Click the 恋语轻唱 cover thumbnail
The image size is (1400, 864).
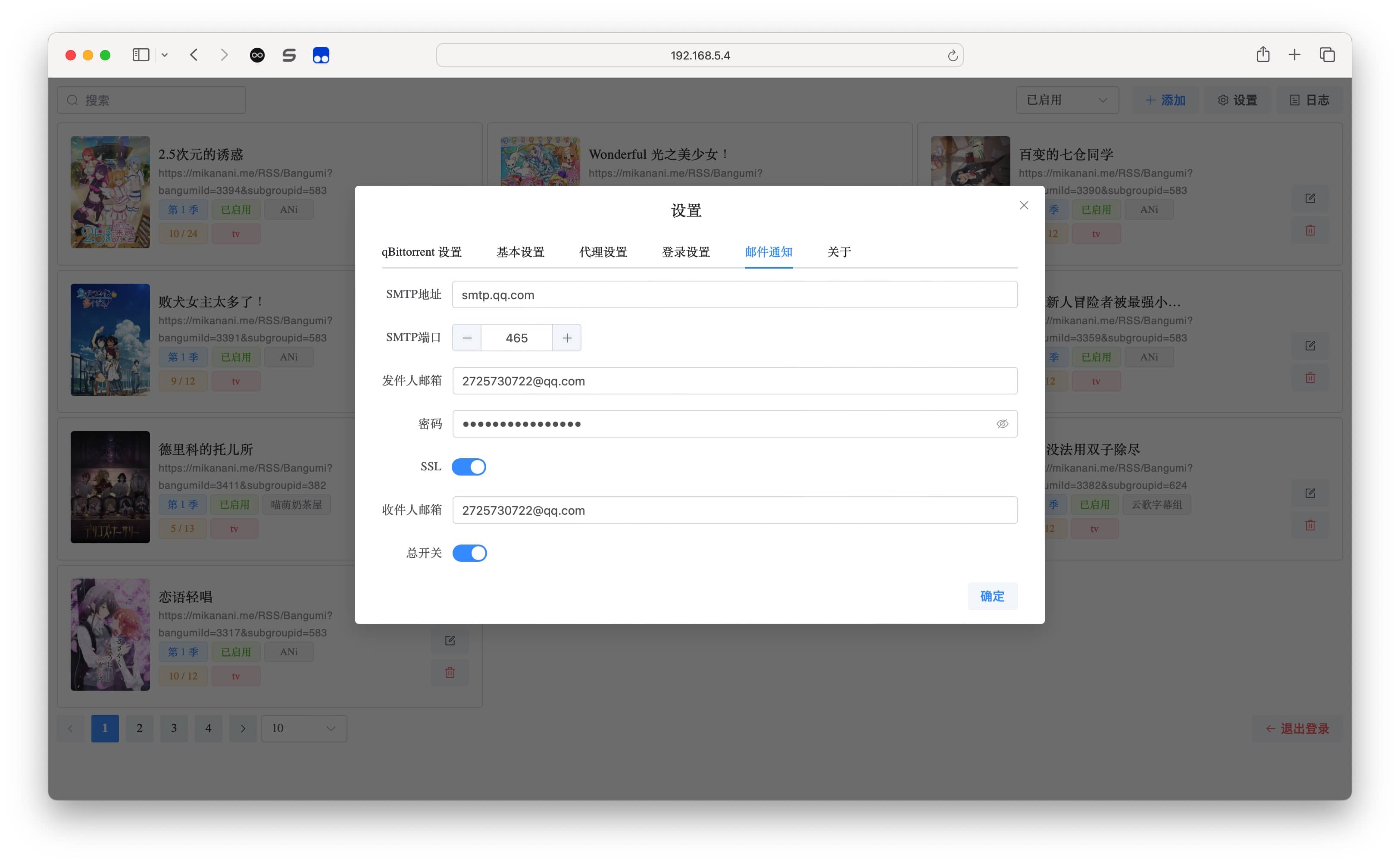(110, 634)
